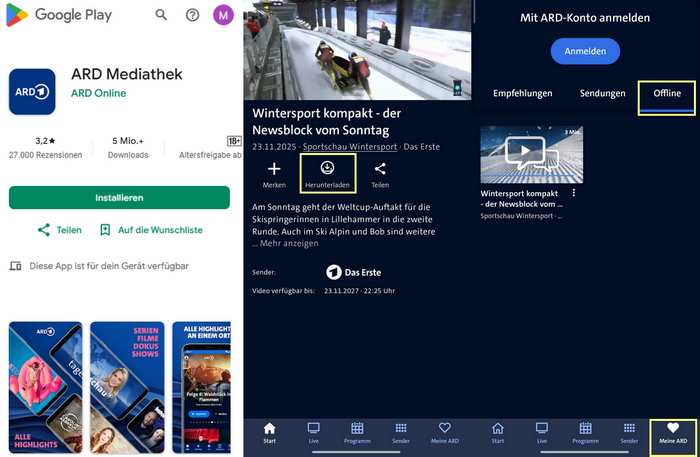Switch to the Empfehlungen tab
Image resolution: width=700 pixels, height=457 pixels.
tap(522, 94)
